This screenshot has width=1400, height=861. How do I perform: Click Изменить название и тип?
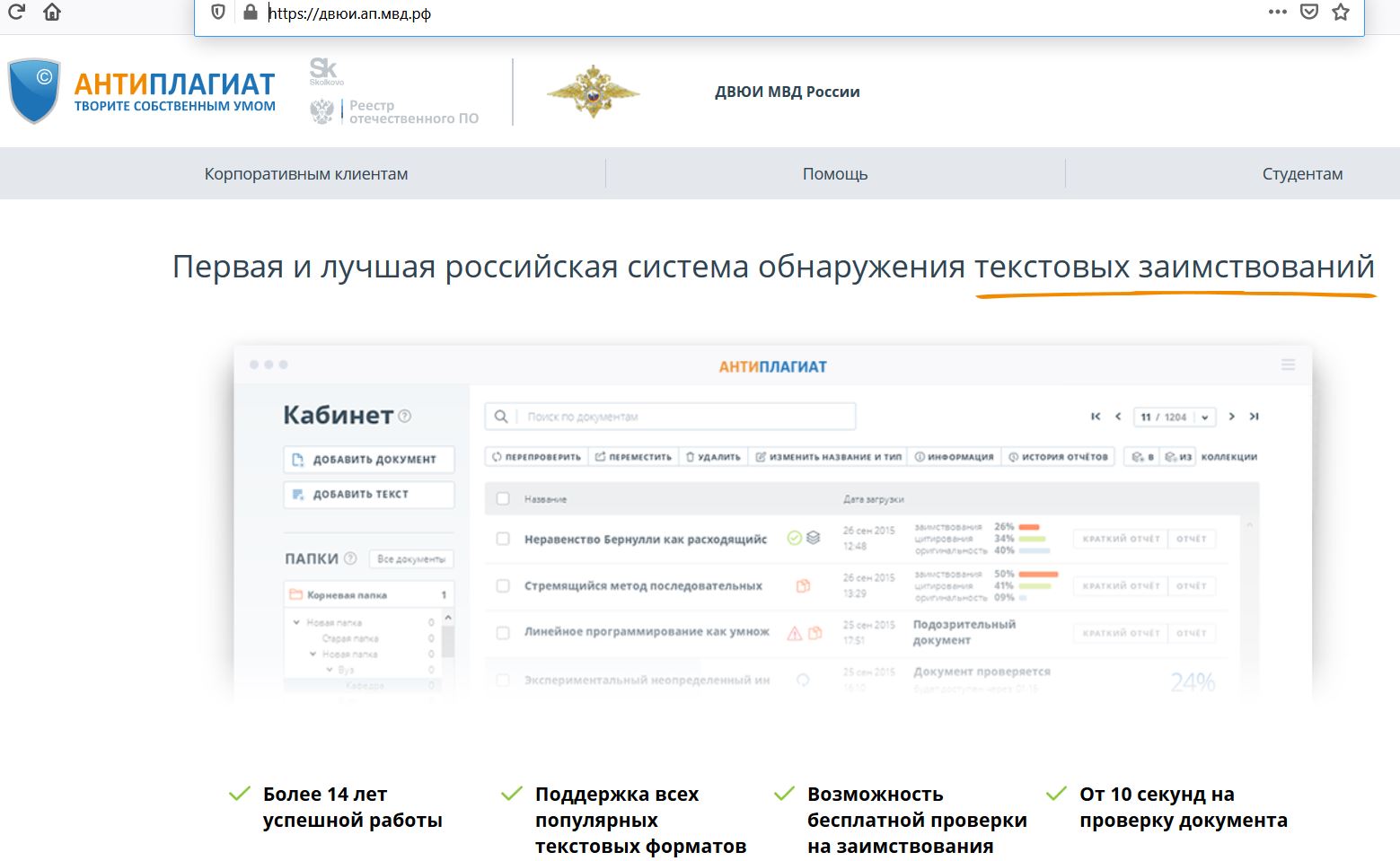click(828, 457)
